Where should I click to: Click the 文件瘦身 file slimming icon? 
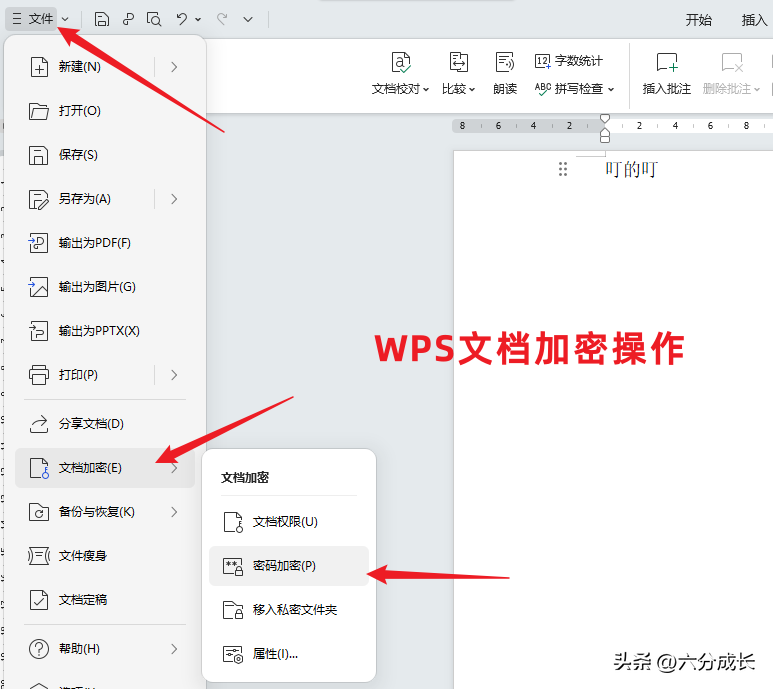[38, 556]
